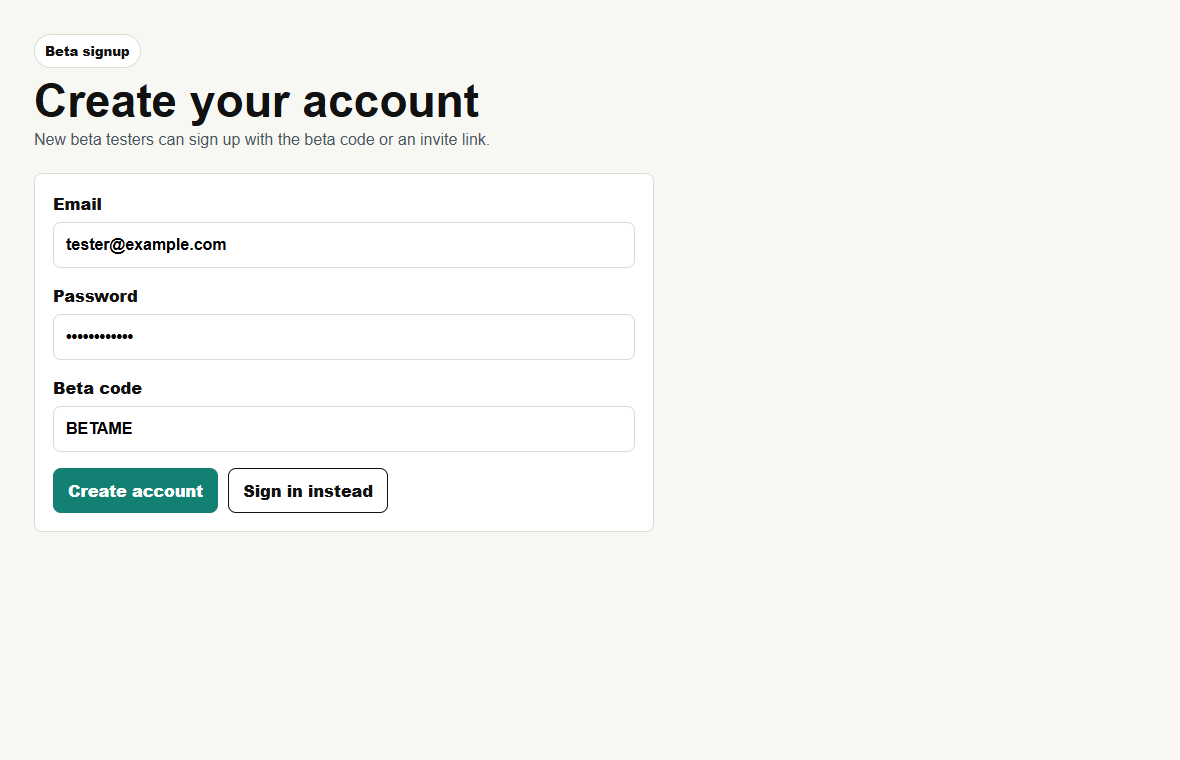1180x760 pixels.
Task: Click the Password field label
Action: 96,296
